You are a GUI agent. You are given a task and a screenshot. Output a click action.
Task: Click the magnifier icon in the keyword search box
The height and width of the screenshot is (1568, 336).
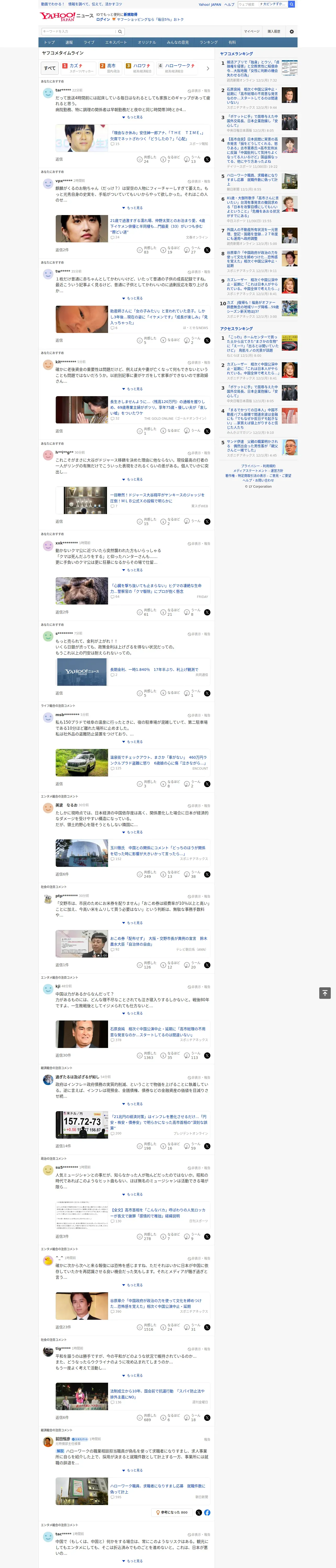point(120,32)
